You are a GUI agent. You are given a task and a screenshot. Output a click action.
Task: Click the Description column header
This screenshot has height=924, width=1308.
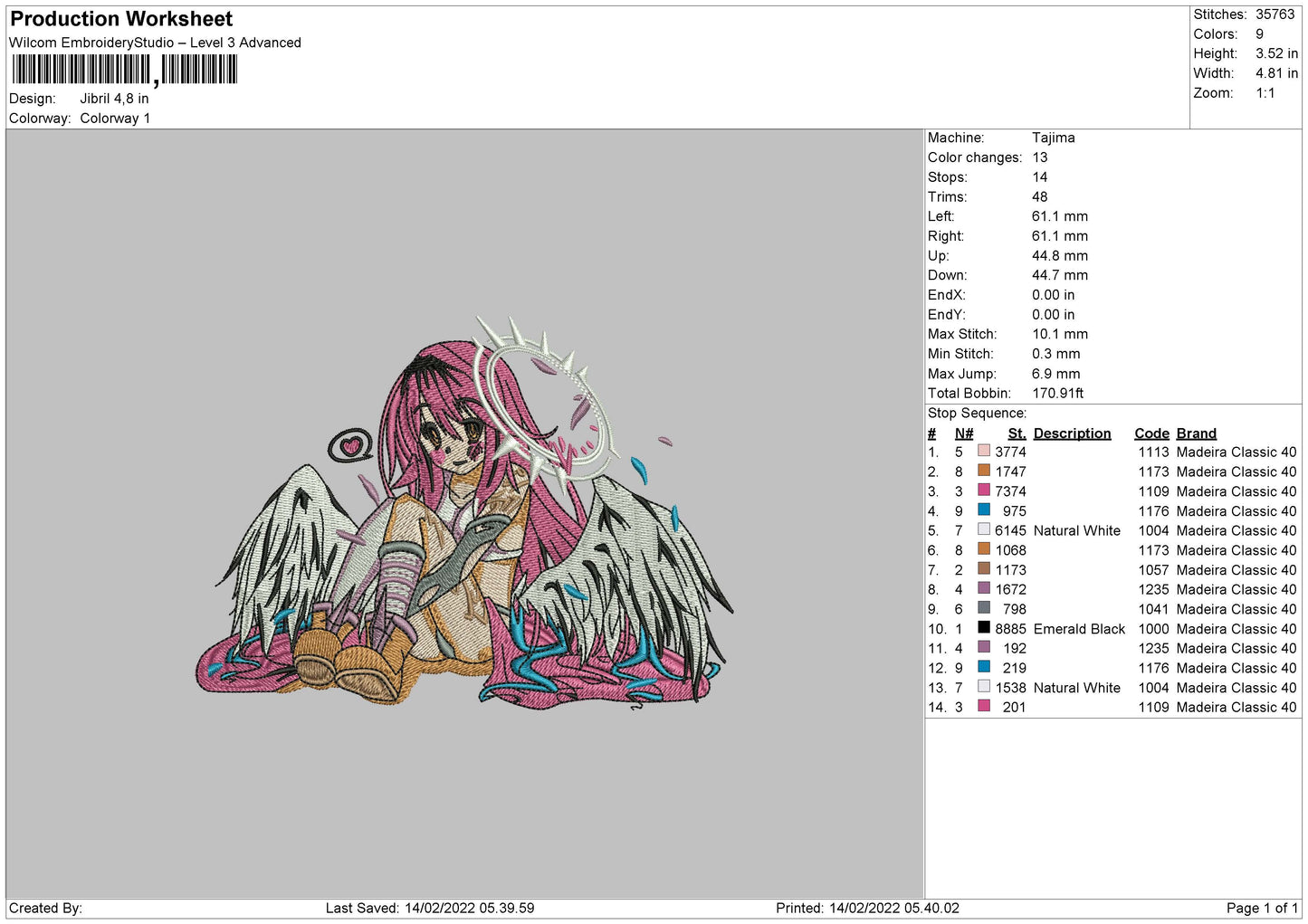[1072, 433]
